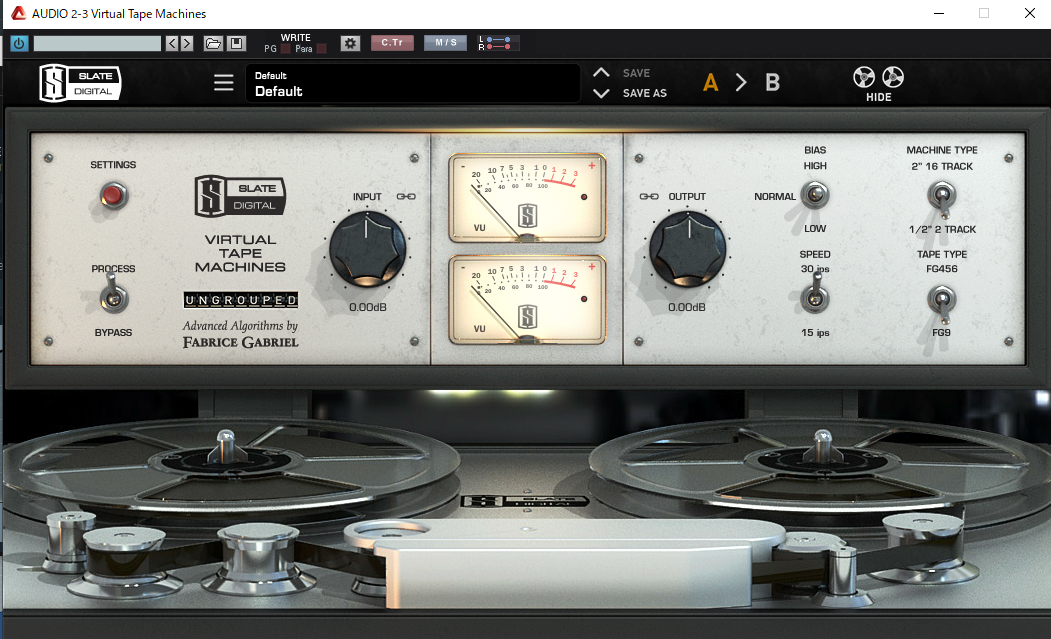
Task: Copy A to B with the arrow
Action: [x=741, y=82]
